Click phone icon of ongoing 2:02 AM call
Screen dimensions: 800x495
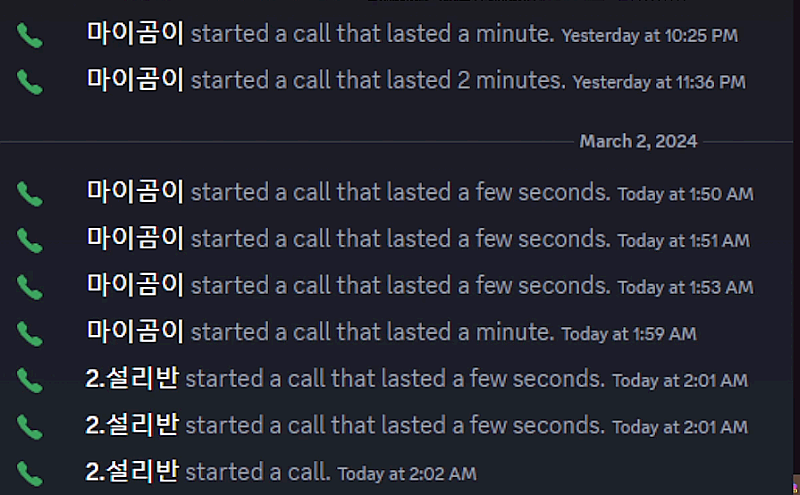pyautogui.click(x=30, y=472)
